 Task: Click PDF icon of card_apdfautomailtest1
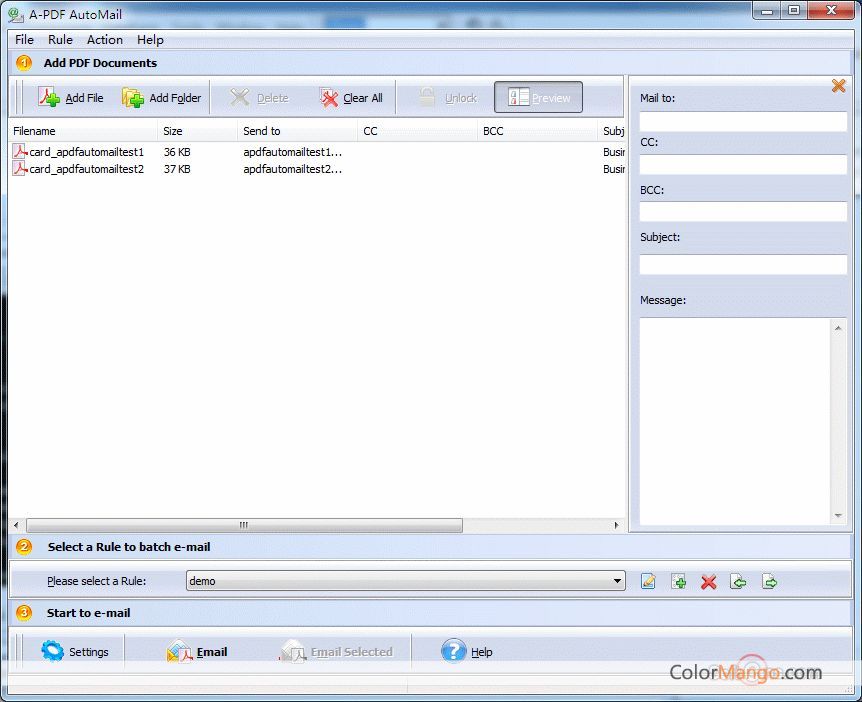20,151
